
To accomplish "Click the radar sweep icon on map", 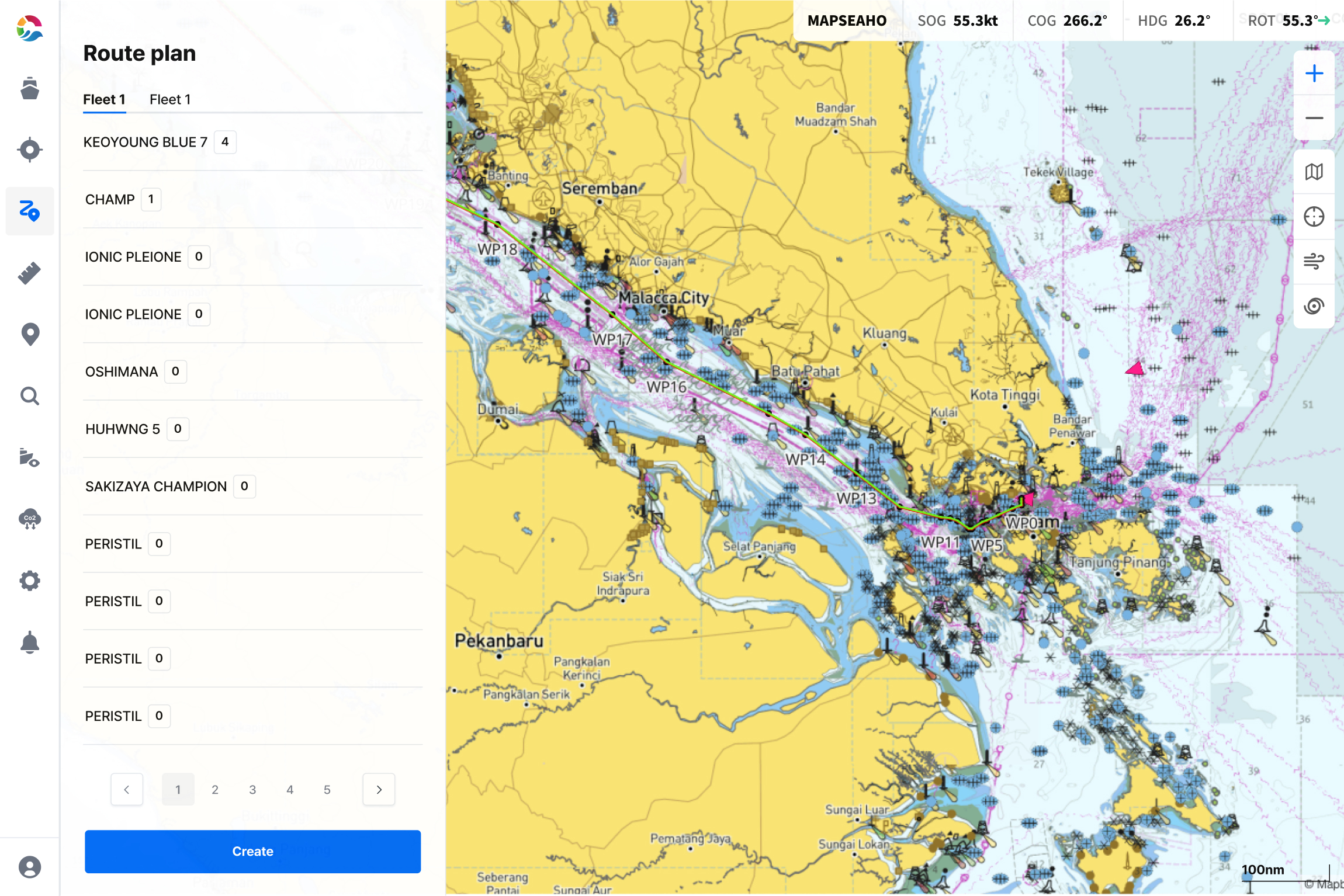I will click(1314, 306).
